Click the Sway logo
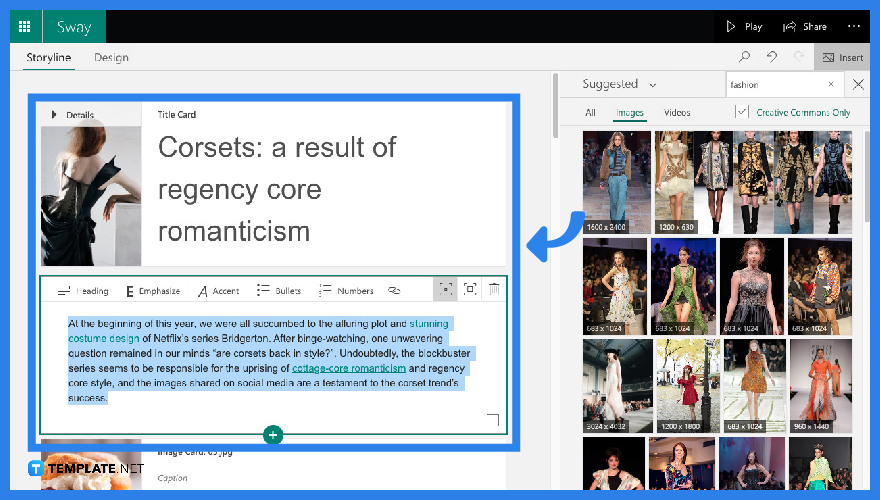 pos(74,26)
